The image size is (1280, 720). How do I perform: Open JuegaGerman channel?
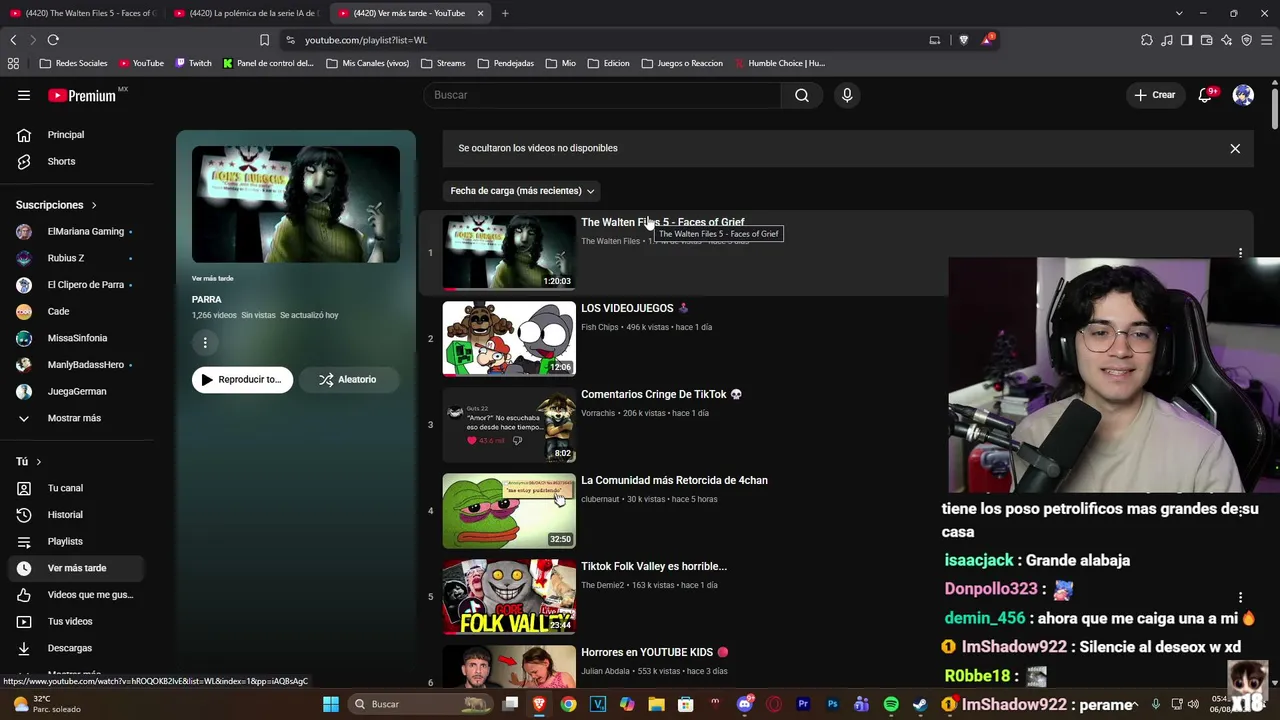[77, 391]
